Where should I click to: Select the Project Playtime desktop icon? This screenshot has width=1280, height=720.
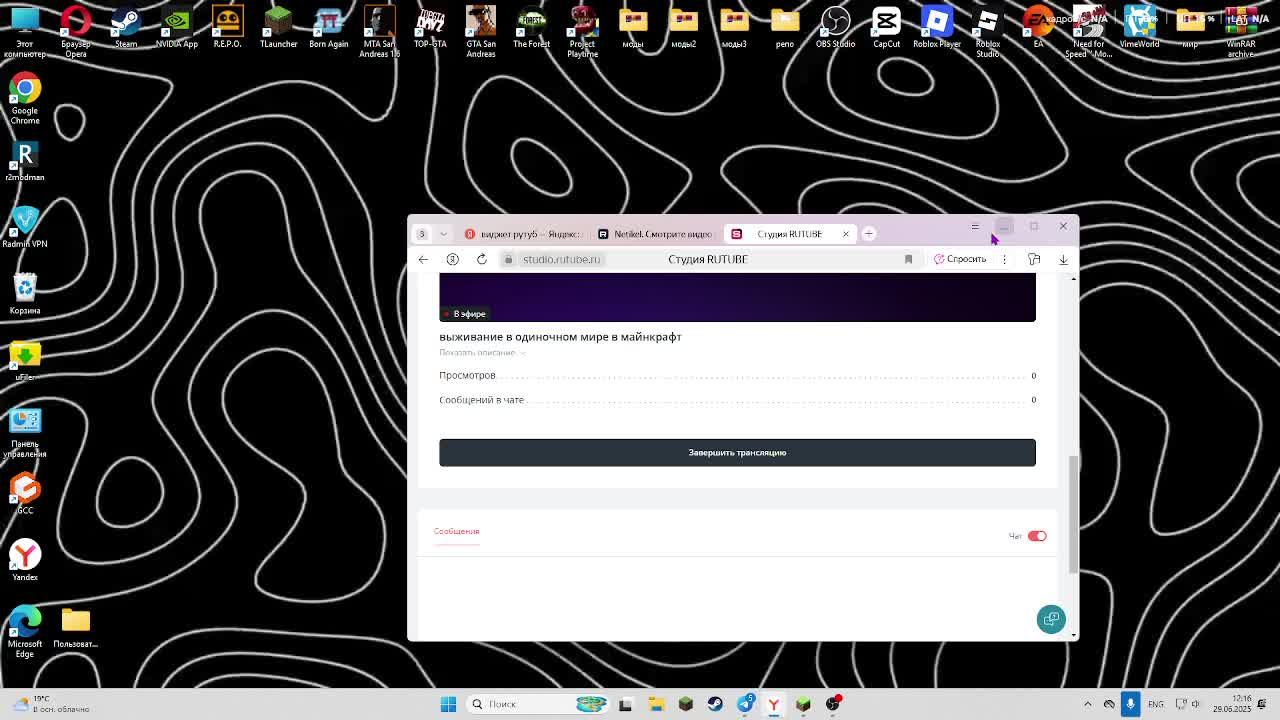pyautogui.click(x=583, y=31)
